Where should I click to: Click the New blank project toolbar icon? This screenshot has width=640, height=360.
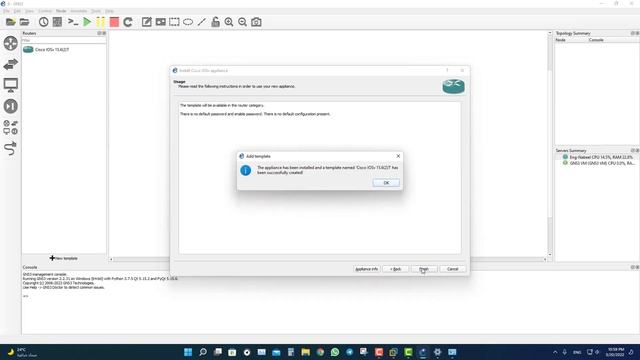click(11, 22)
